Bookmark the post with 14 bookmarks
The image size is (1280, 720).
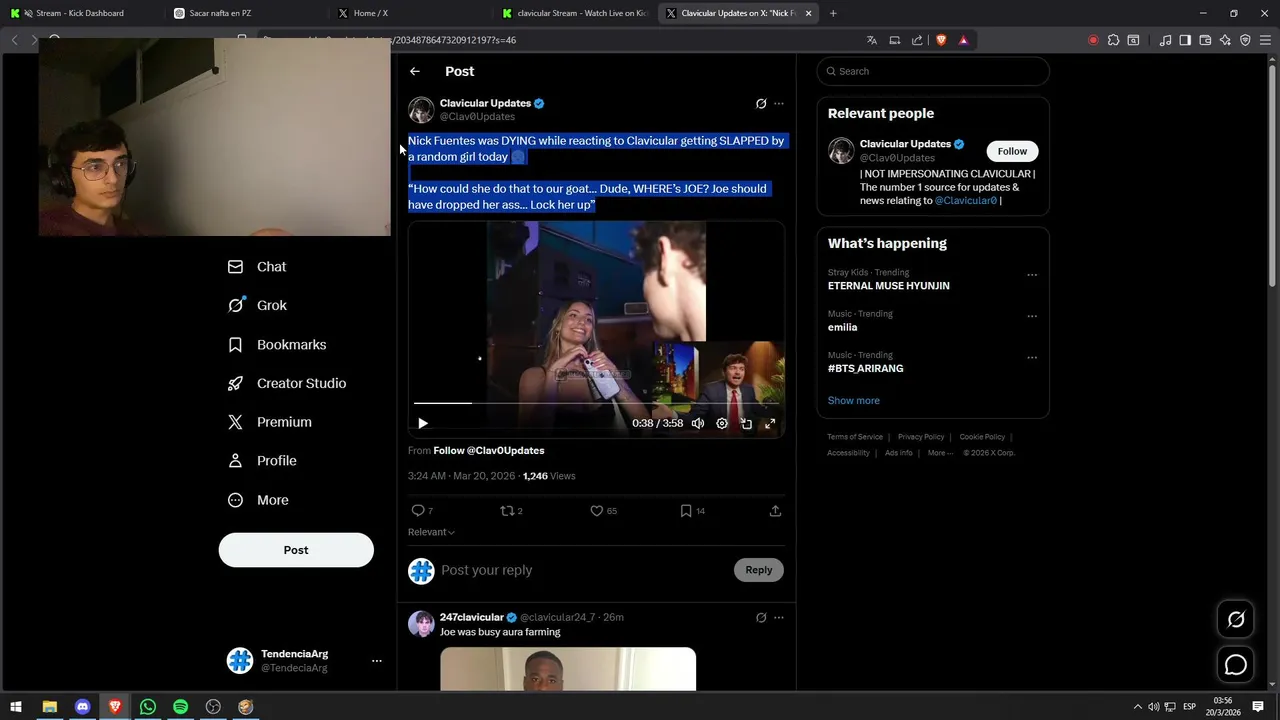pyautogui.click(x=692, y=511)
